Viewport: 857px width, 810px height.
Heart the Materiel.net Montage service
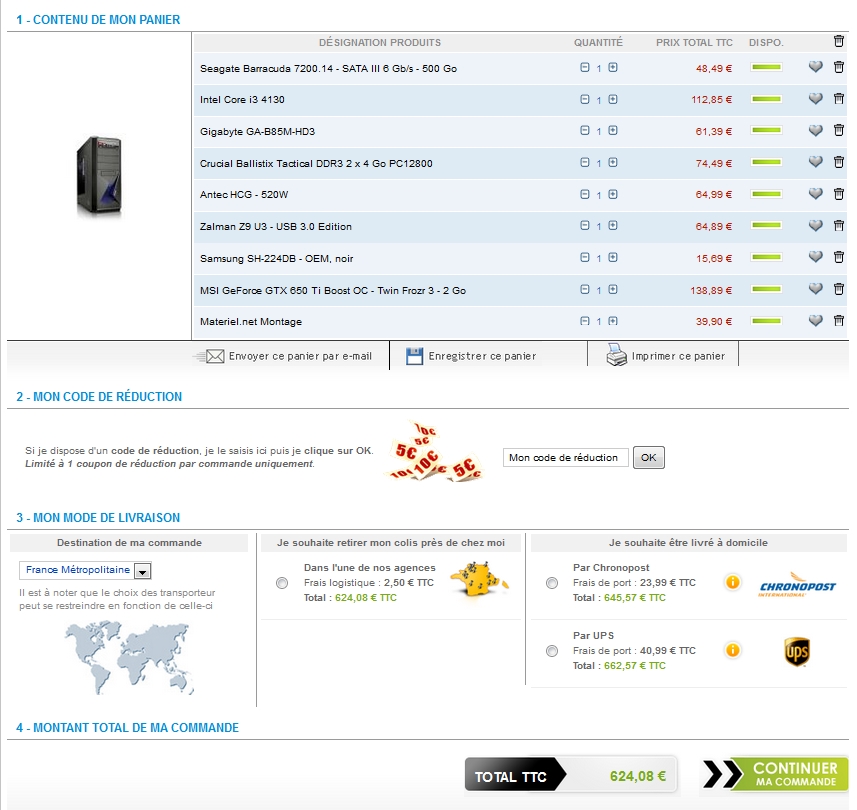pyautogui.click(x=815, y=320)
